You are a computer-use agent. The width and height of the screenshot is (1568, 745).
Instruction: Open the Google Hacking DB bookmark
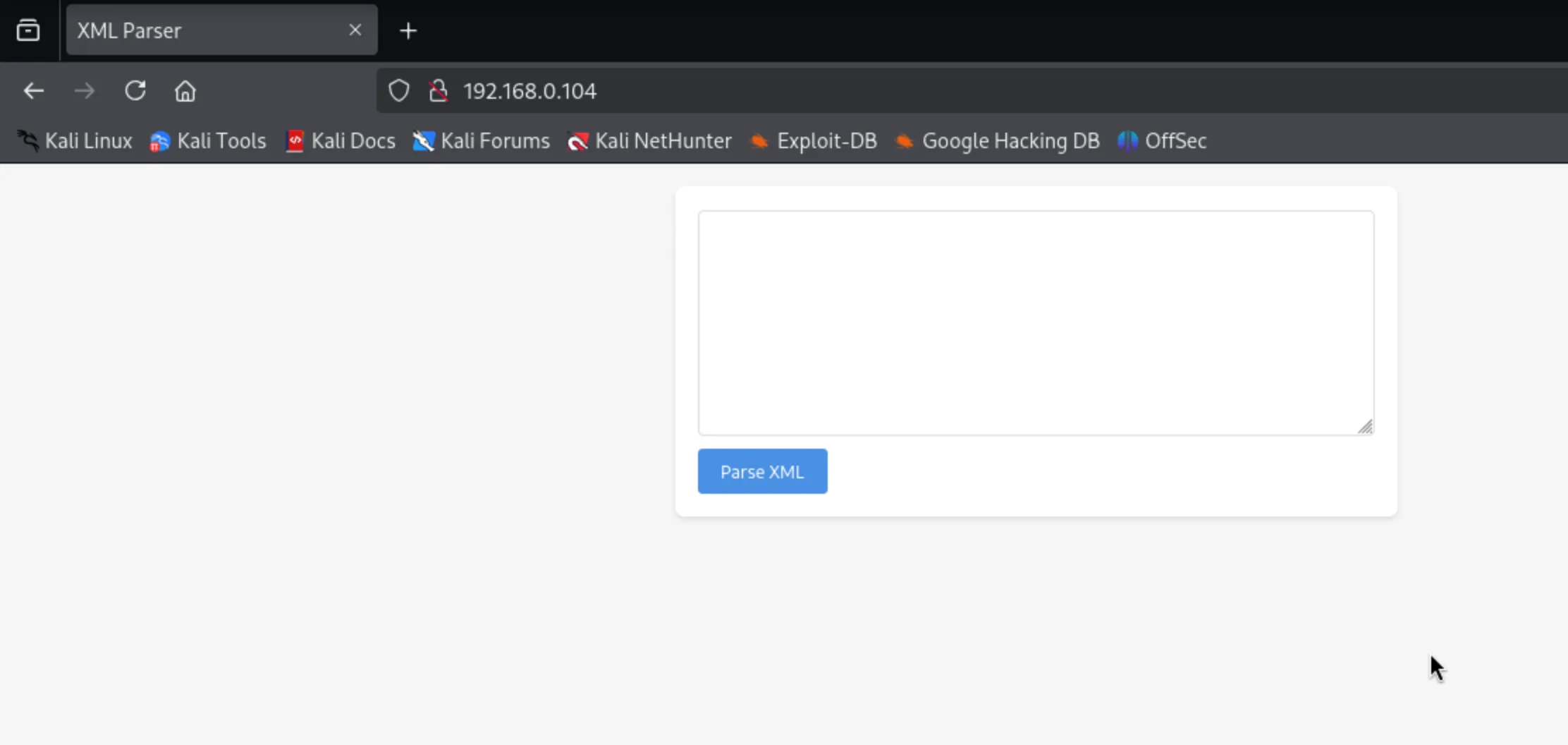click(x=998, y=141)
